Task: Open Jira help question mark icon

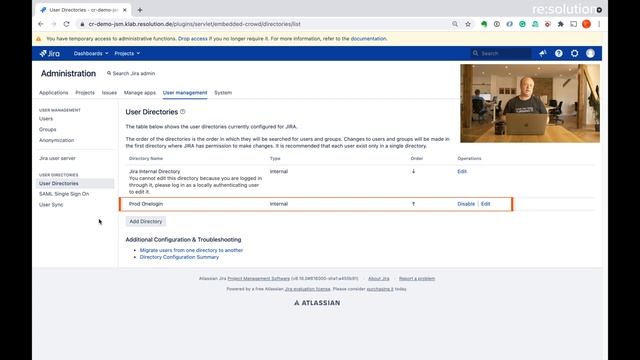Action: [x=558, y=53]
